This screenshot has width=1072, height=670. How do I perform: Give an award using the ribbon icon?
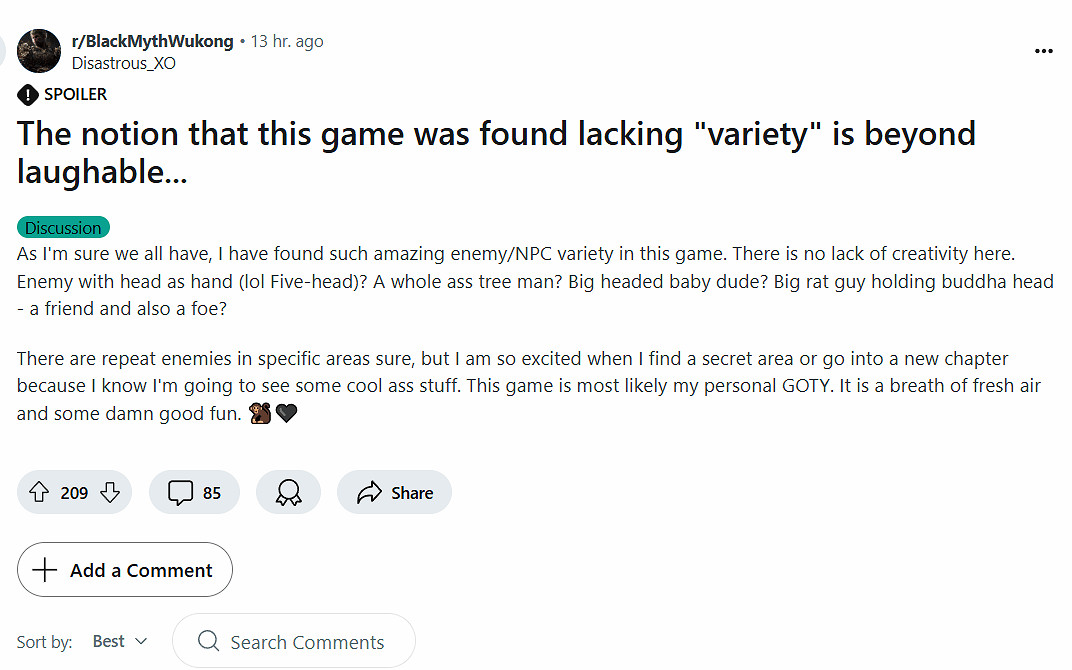(288, 492)
